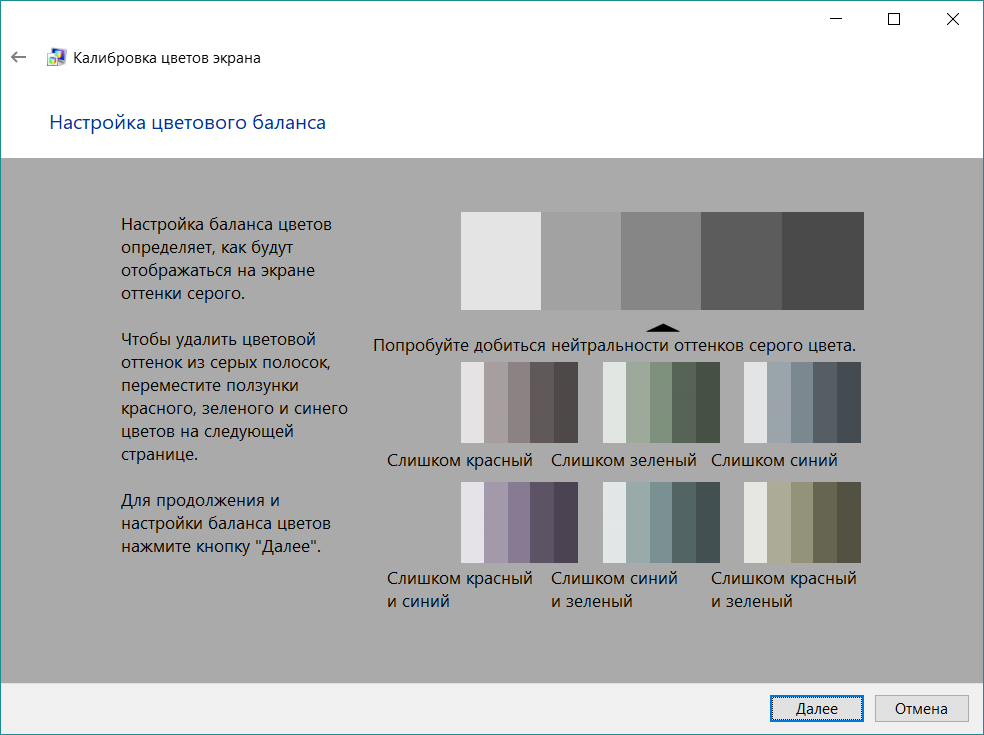Select the middle swatch in the large gray strip

click(x=661, y=261)
